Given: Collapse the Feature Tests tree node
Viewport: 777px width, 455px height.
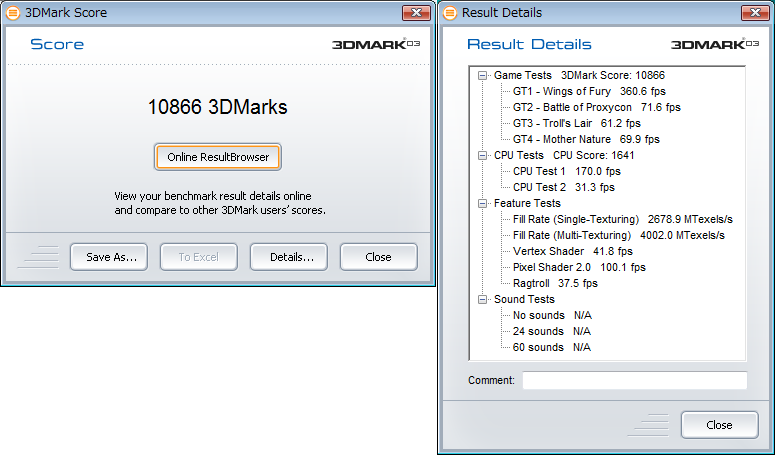Looking at the screenshot, I should pyautogui.click(x=483, y=203).
